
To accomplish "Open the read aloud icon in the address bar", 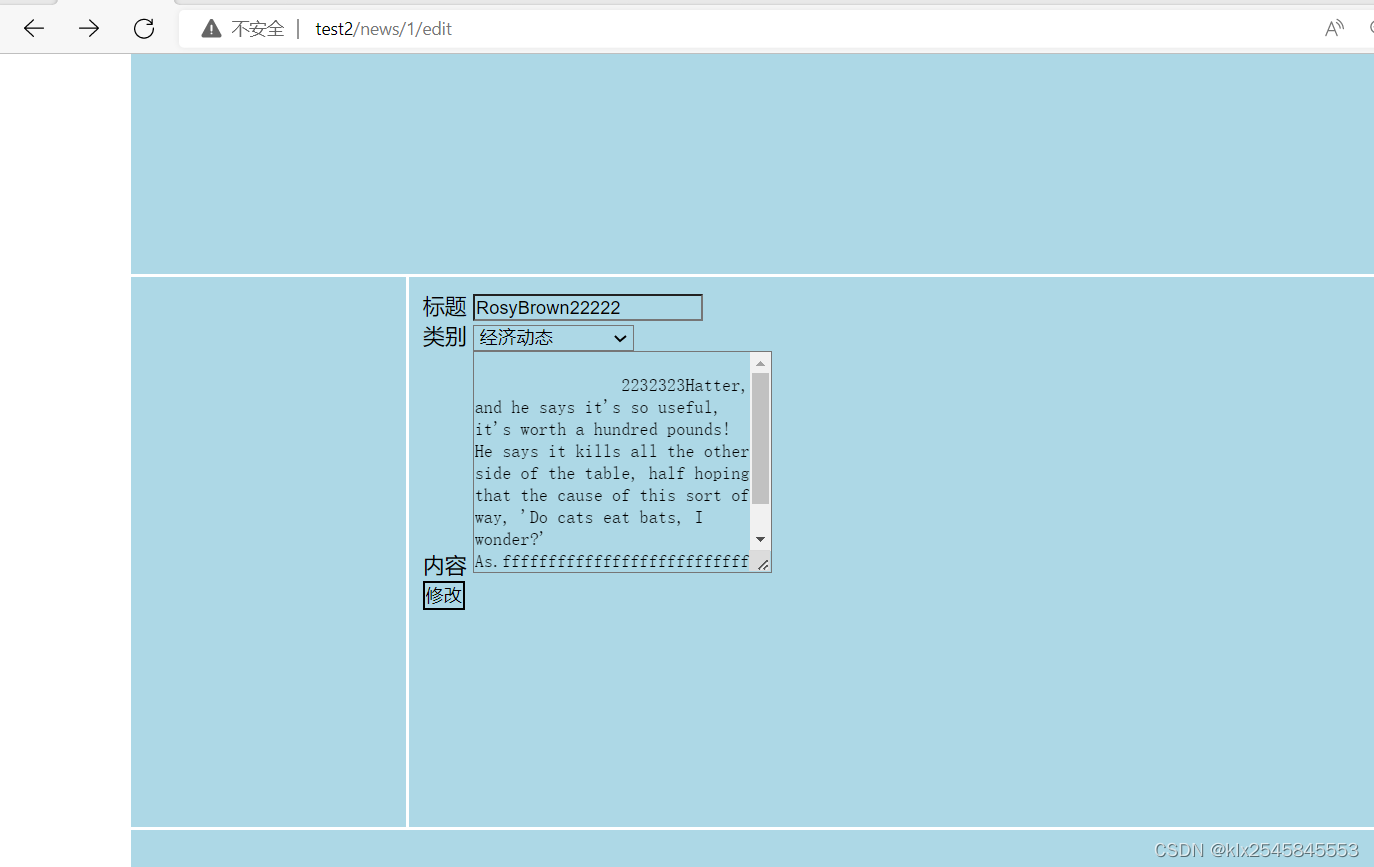I will (1334, 29).
